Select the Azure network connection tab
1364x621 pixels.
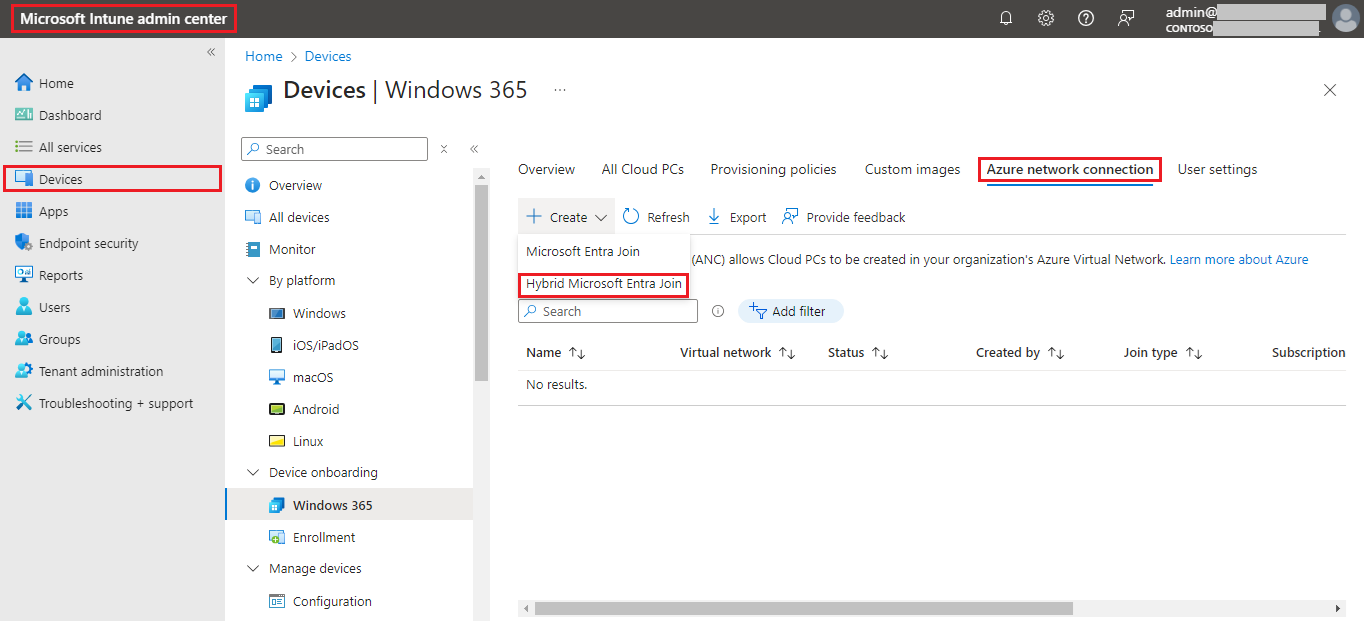(1070, 169)
